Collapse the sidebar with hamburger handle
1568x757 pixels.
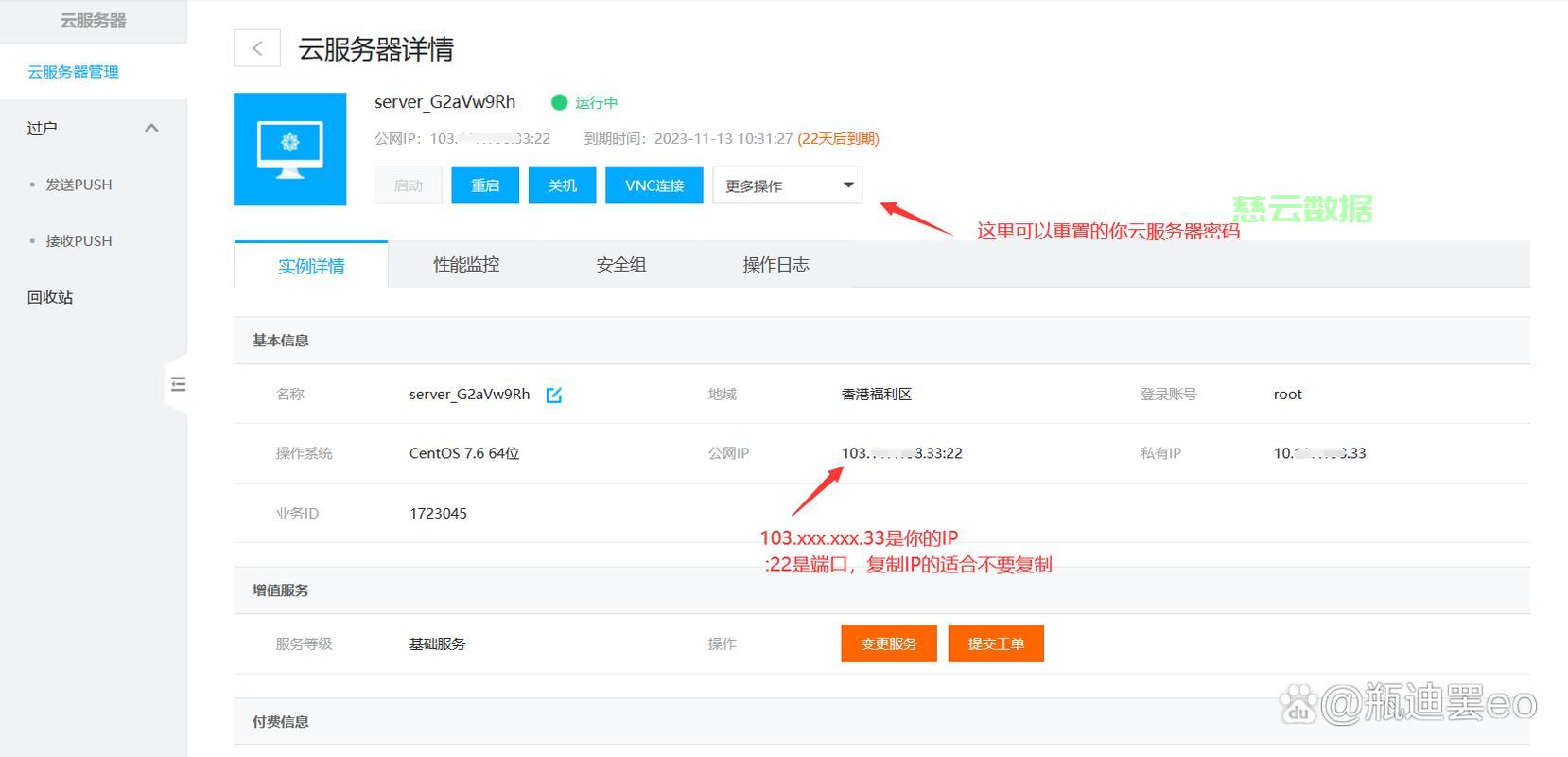178,384
